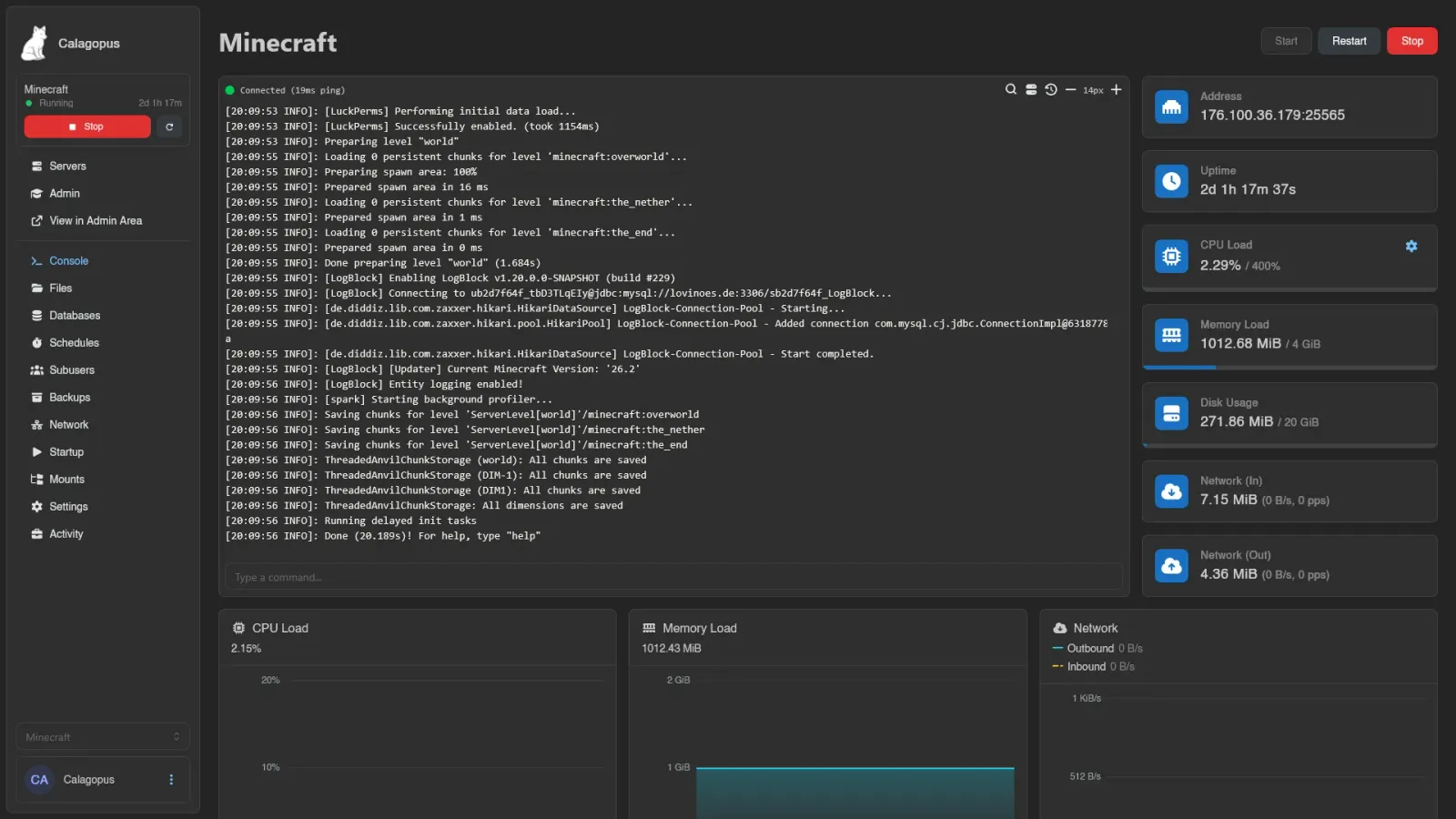This screenshot has height=819, width=1456.
Task: Click the 2.29% CPU load value
Action: (x=1220, y=266)
